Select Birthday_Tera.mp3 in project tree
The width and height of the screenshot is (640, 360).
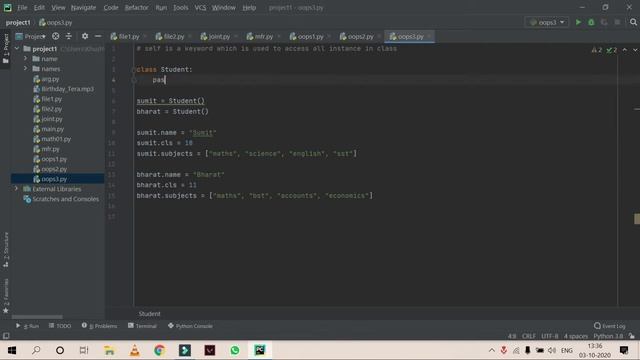click(67, 89)
